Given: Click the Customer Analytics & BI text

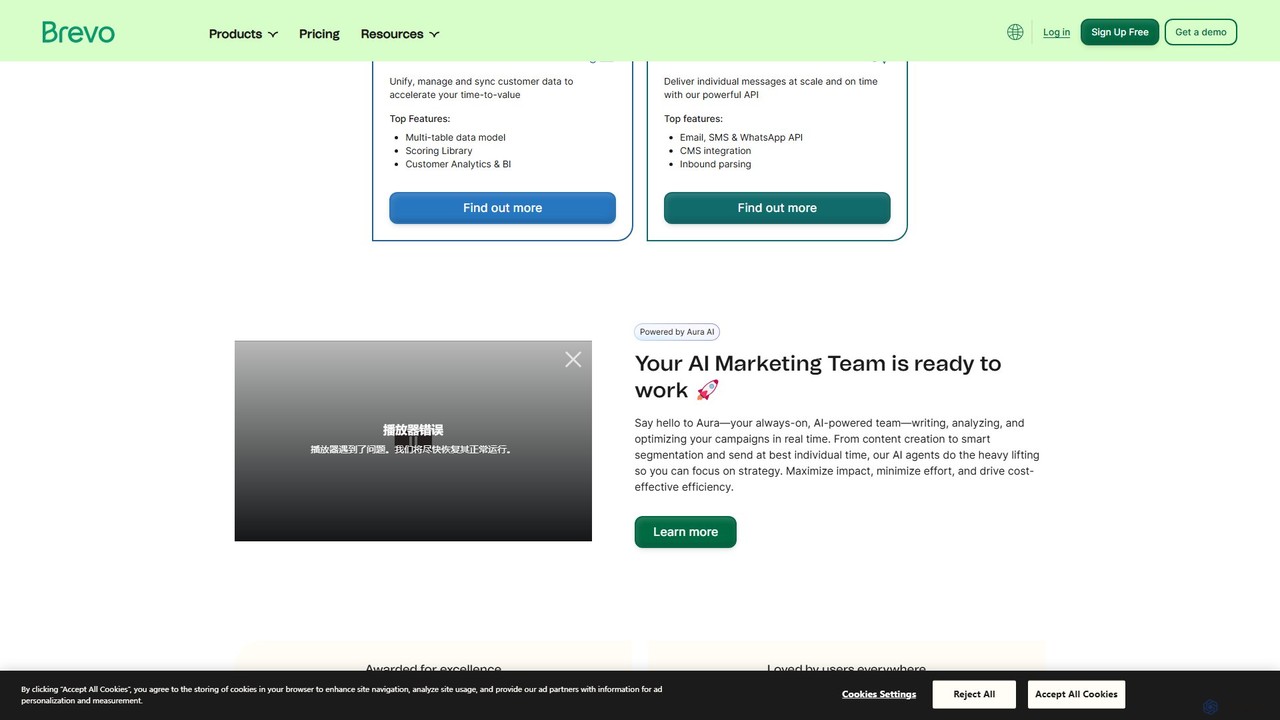Looking at the screenshot, I should coord(458,164).
